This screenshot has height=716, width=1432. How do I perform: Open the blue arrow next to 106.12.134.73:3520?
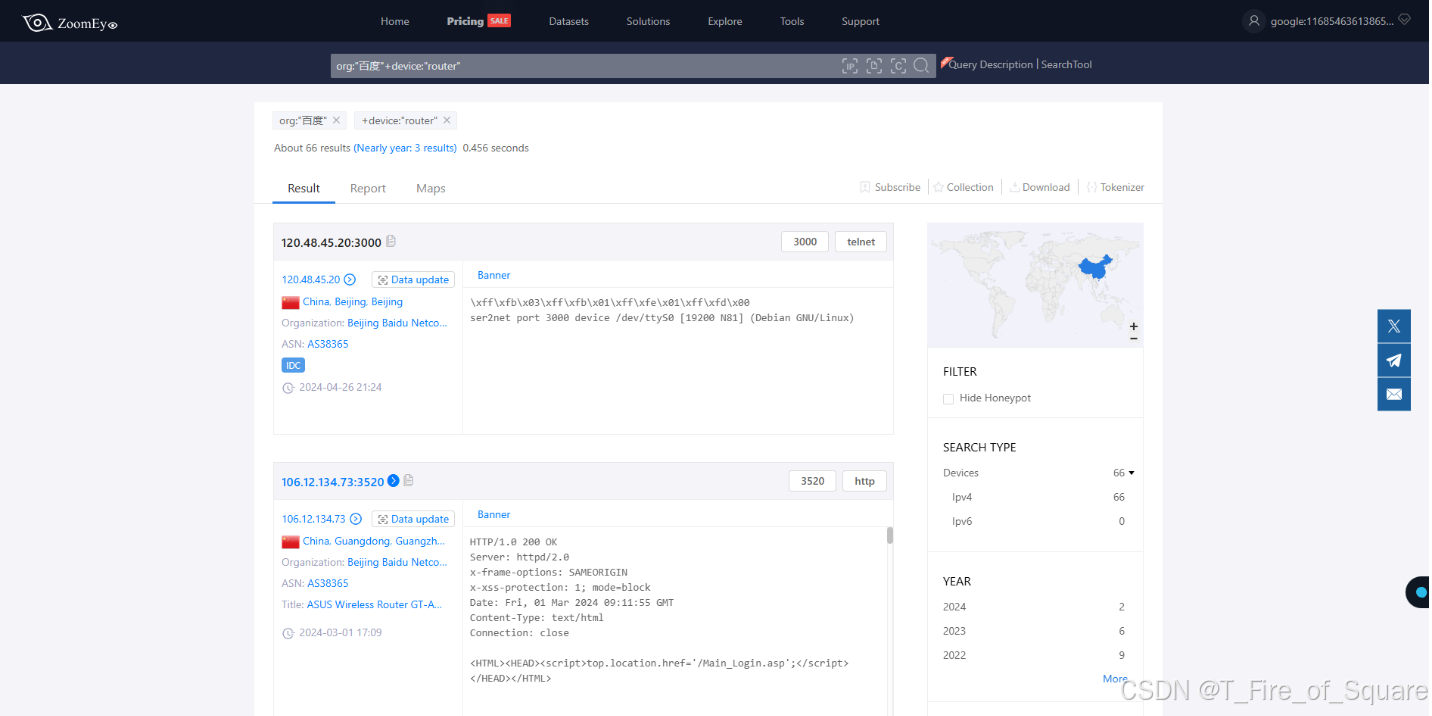(393, 481)
